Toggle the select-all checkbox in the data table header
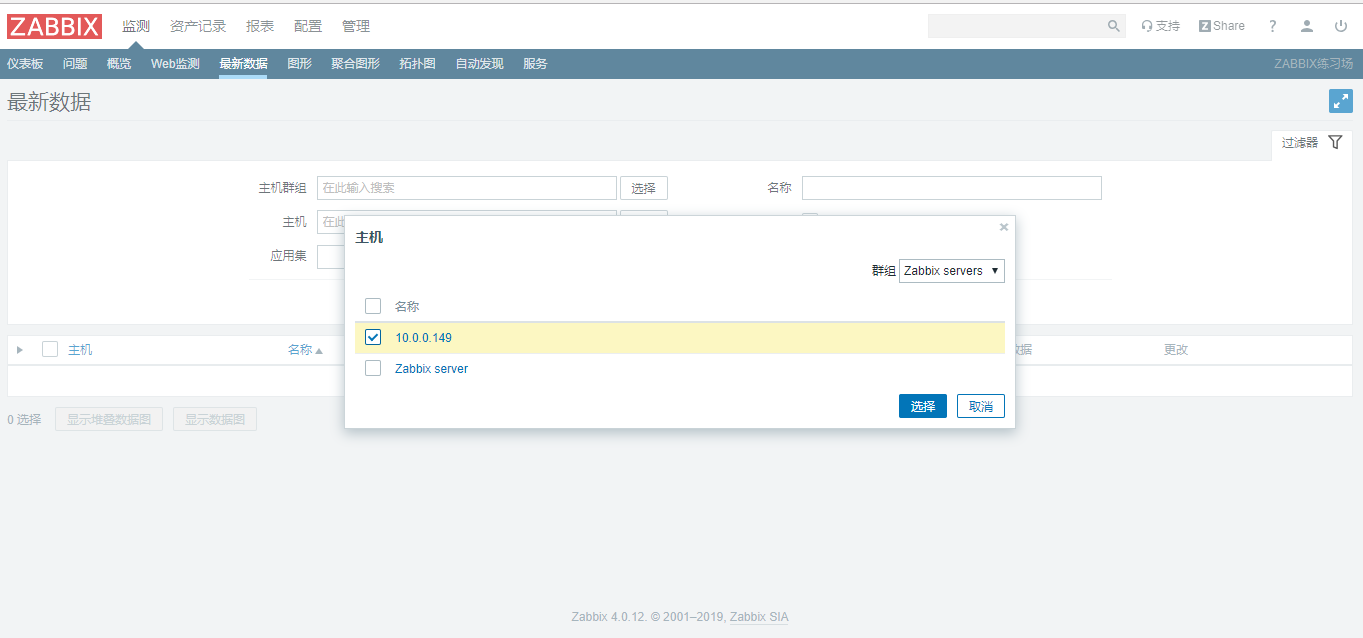 50,349
